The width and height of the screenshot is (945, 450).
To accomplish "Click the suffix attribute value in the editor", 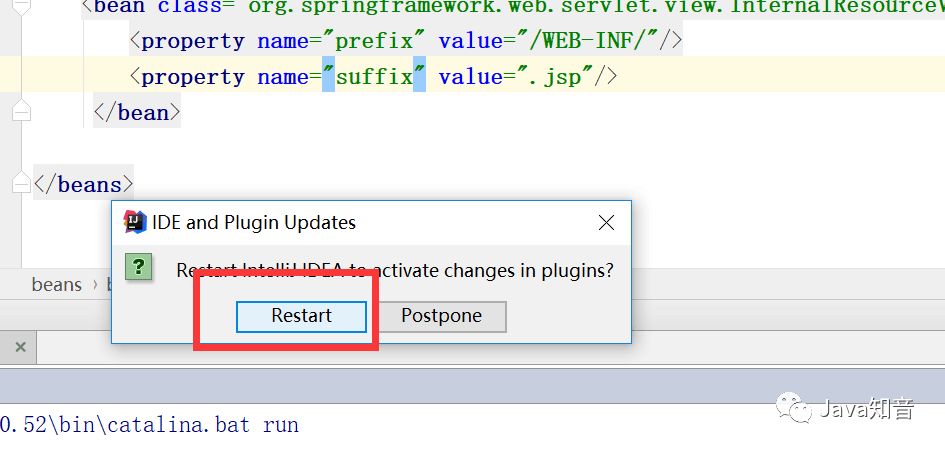I will pos(374,77).
